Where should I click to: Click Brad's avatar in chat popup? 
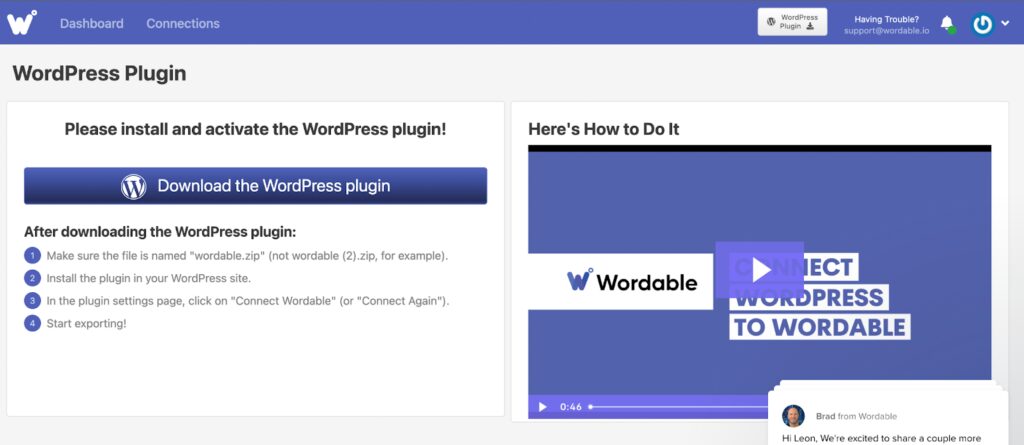point(793,416)
